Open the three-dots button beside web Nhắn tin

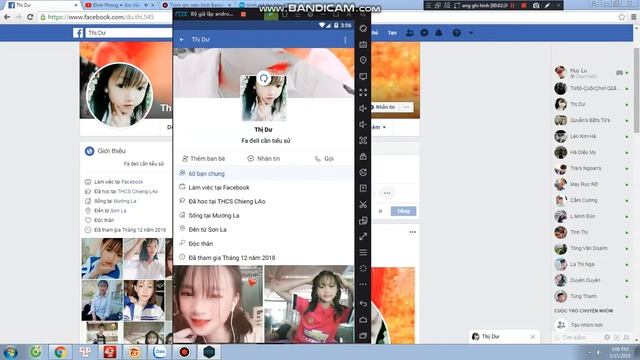point(406,107)
